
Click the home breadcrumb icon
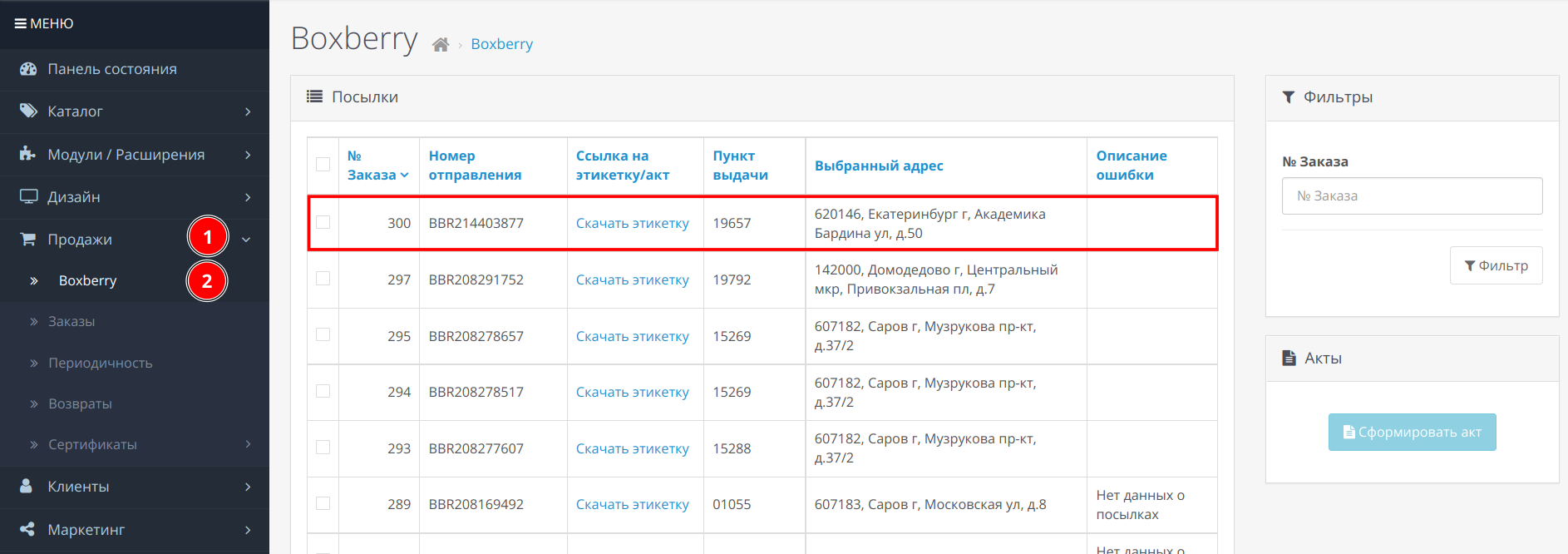[x=441, y=44]
